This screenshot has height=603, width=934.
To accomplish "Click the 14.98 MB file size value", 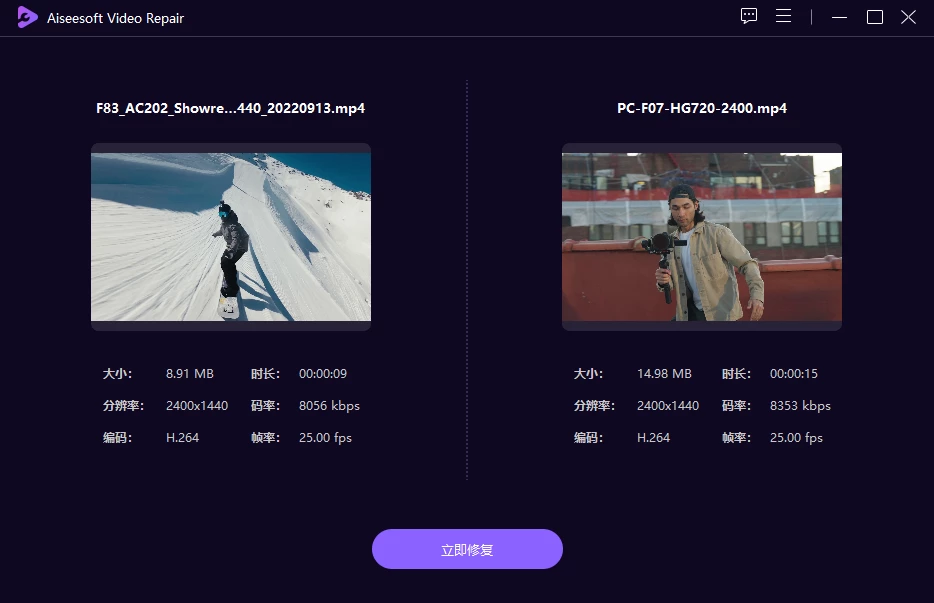I will [x=664, y=374].
